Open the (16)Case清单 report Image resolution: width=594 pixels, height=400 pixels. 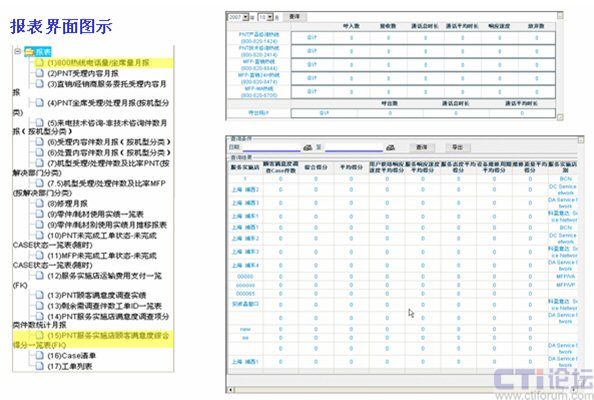pos(72,356)
